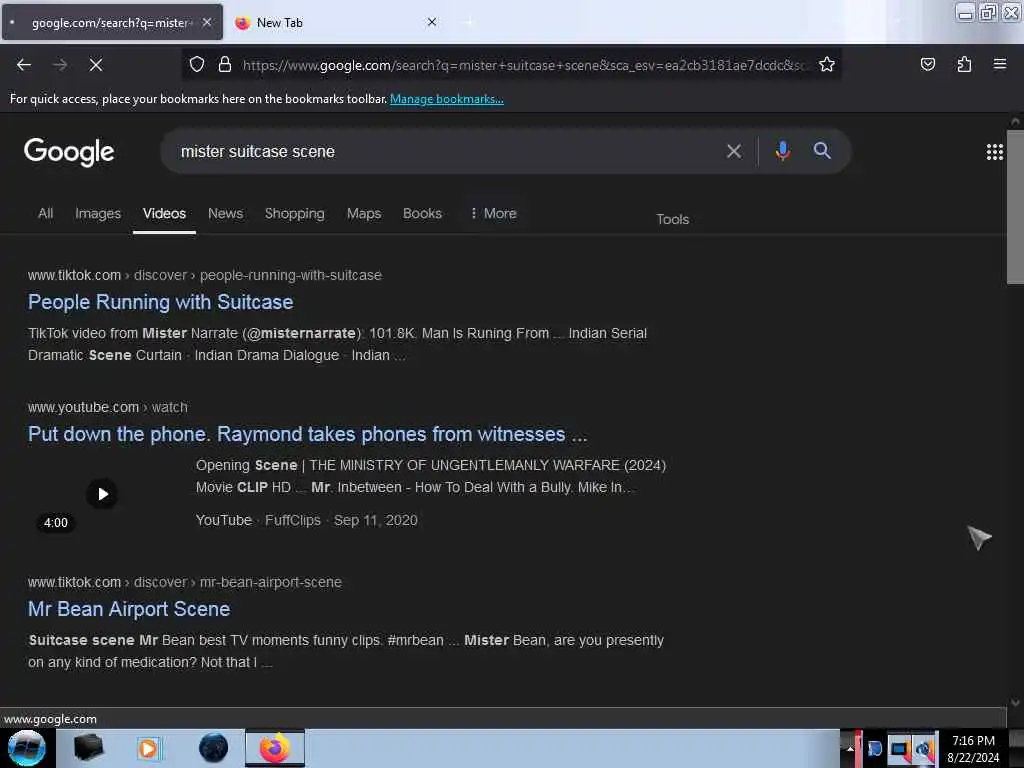Close the google.com search tab

pos(207,22)
